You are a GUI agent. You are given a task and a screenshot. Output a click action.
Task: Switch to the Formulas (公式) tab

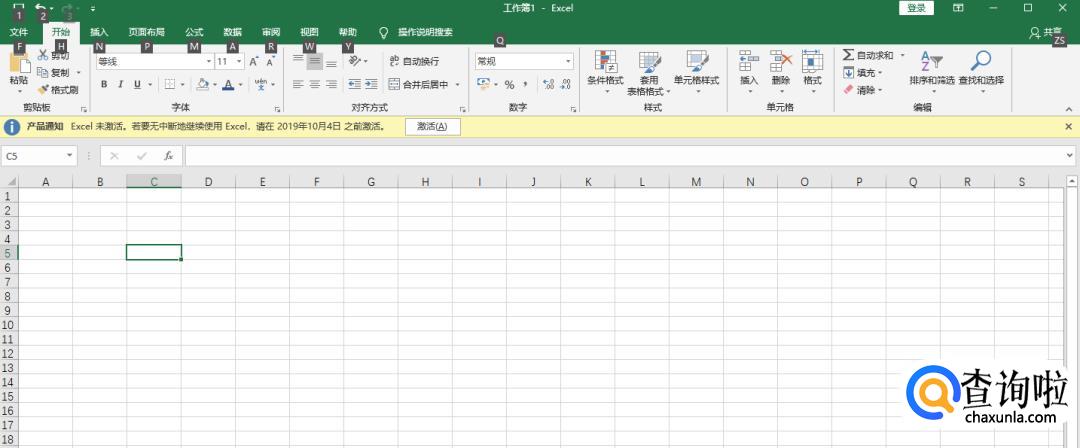(194, 32)
